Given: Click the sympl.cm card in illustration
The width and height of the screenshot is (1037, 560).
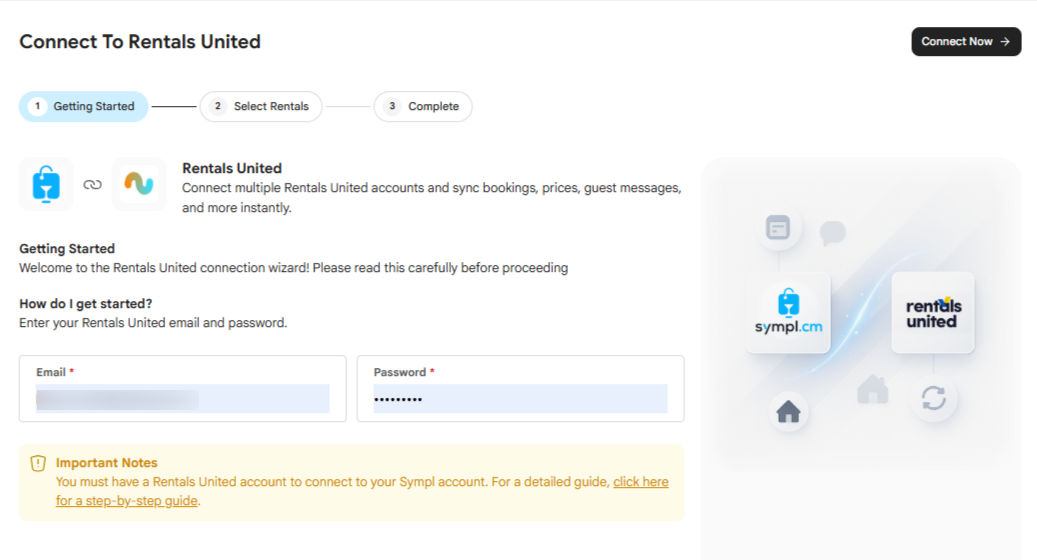Looking at the screenshot, I should pos(788,312).
